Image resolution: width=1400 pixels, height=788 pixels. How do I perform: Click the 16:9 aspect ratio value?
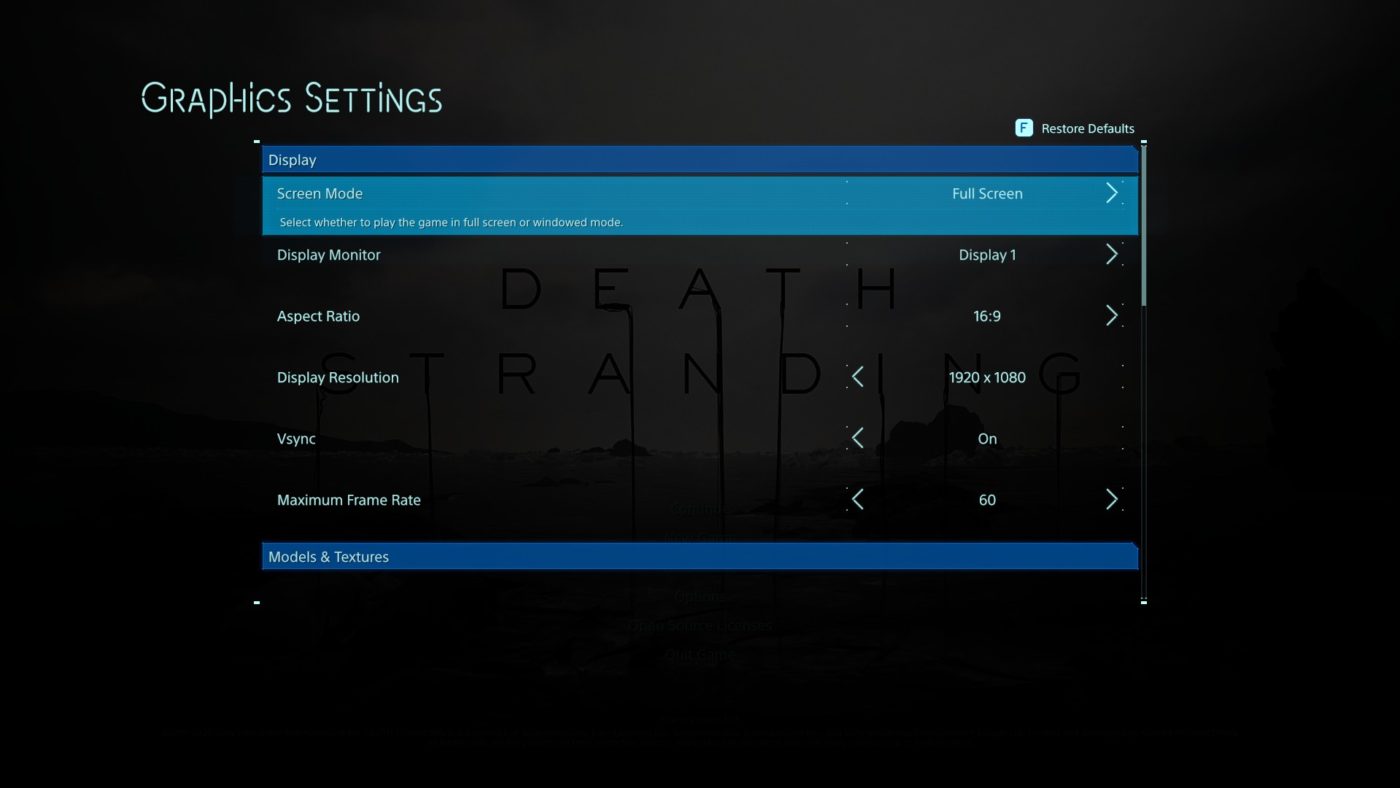[987, 316]
